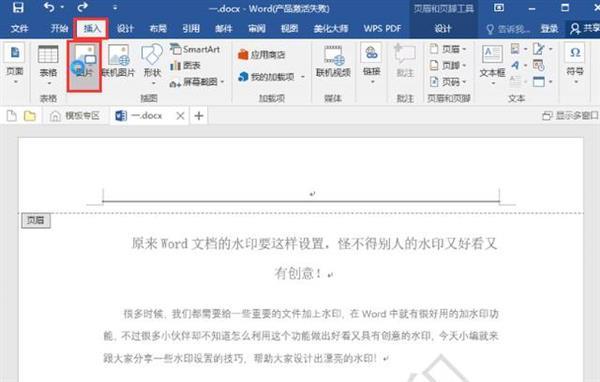Screen dimensions: 600x382
Task: Open the 邮件 (Mailings) tab
Action: tap(224, 28)
